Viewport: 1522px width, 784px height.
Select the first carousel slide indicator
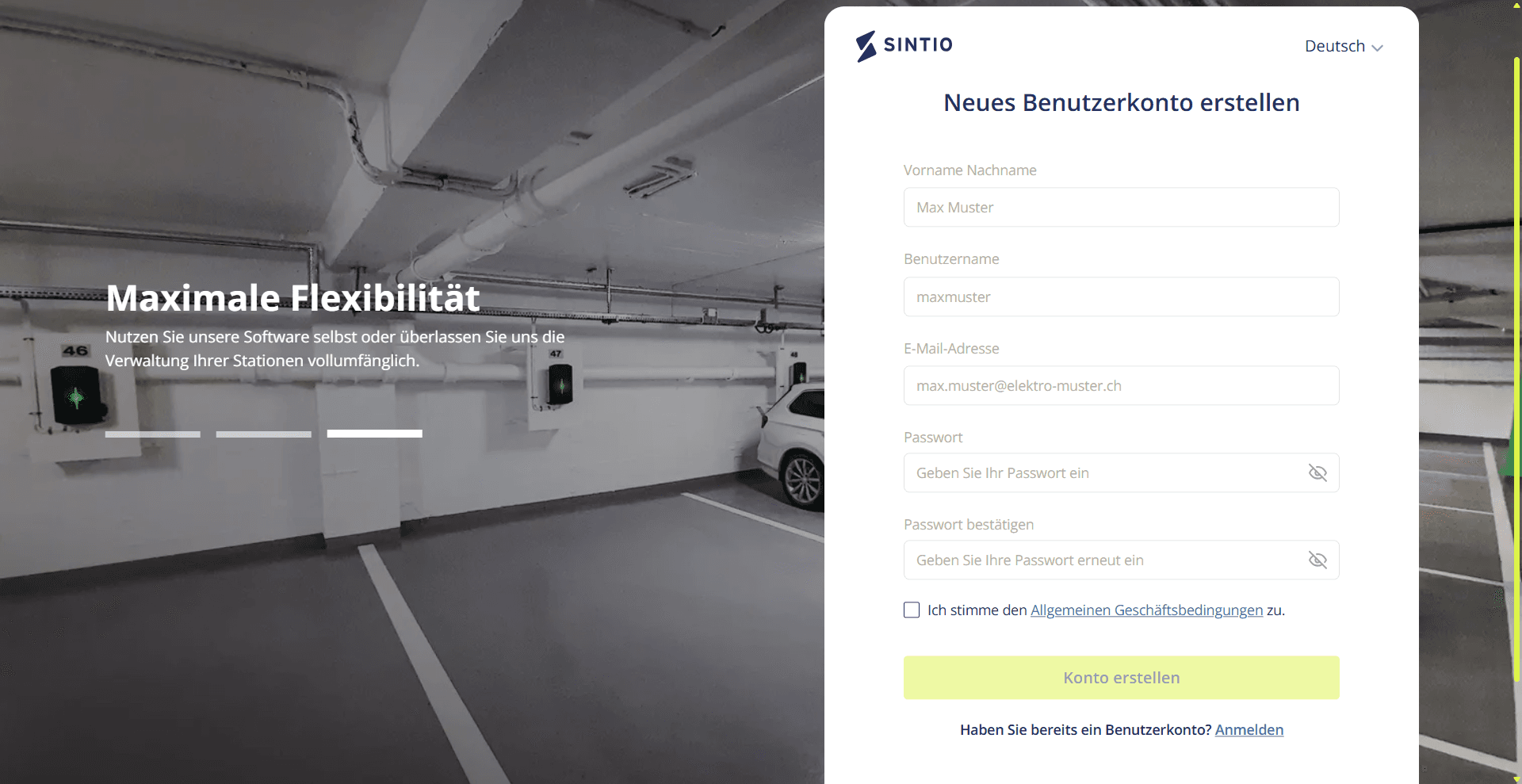[153, 434]
